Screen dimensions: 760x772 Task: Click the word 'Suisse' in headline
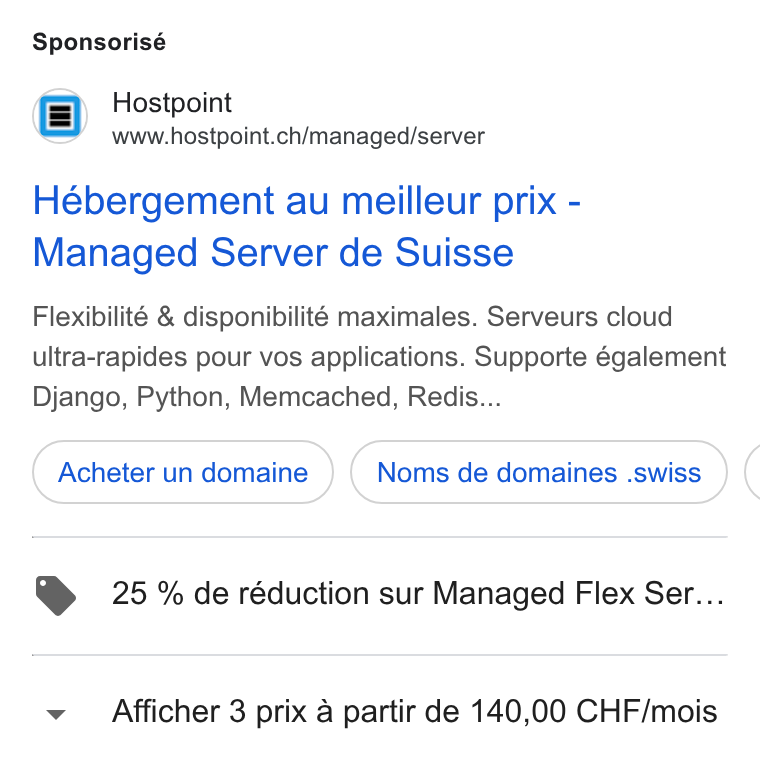(x=454, y=253)
